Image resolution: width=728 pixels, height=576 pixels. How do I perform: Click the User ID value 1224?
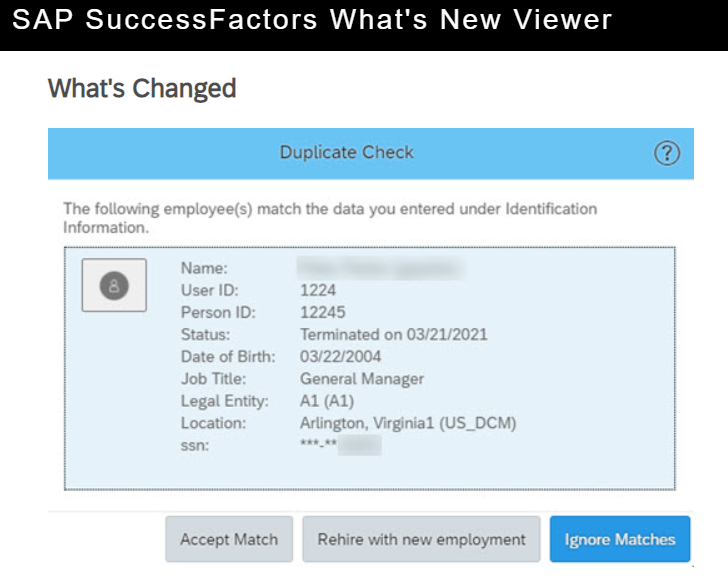[x=318, y=291]
